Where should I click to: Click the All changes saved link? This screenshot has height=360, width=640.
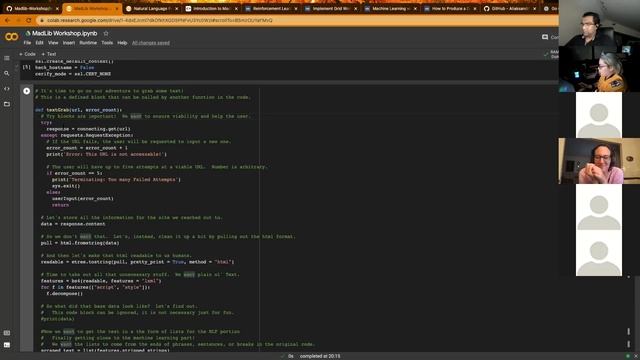(151, 43)
